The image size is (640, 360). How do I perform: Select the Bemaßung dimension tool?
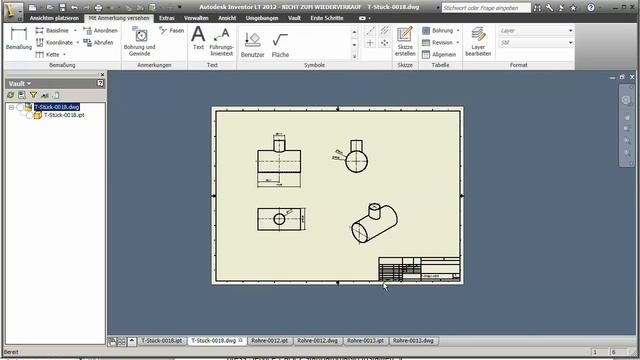click(19, 38)
